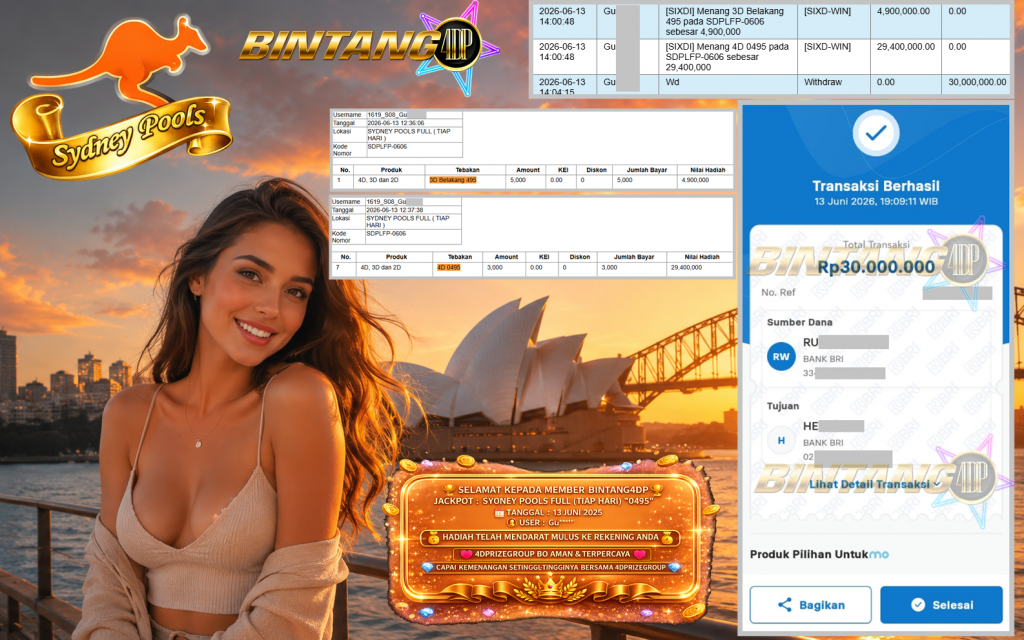This screenshot has height=640, width=1024.
Task: Select the Transaksi Berhasil heading
Action: pyautogui.click(x=876, y=186)
